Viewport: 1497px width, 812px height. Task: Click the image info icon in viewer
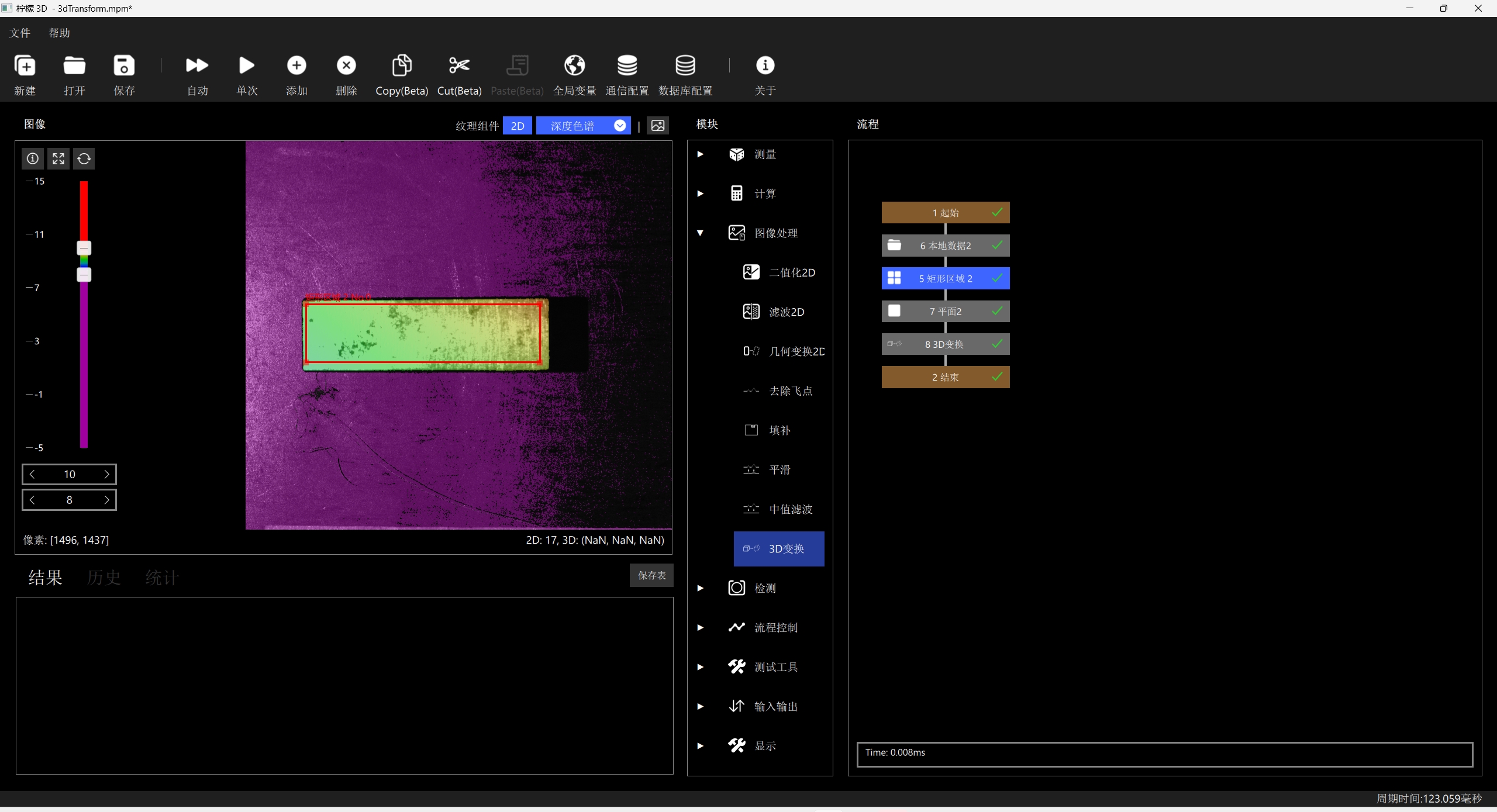(33, 158)
